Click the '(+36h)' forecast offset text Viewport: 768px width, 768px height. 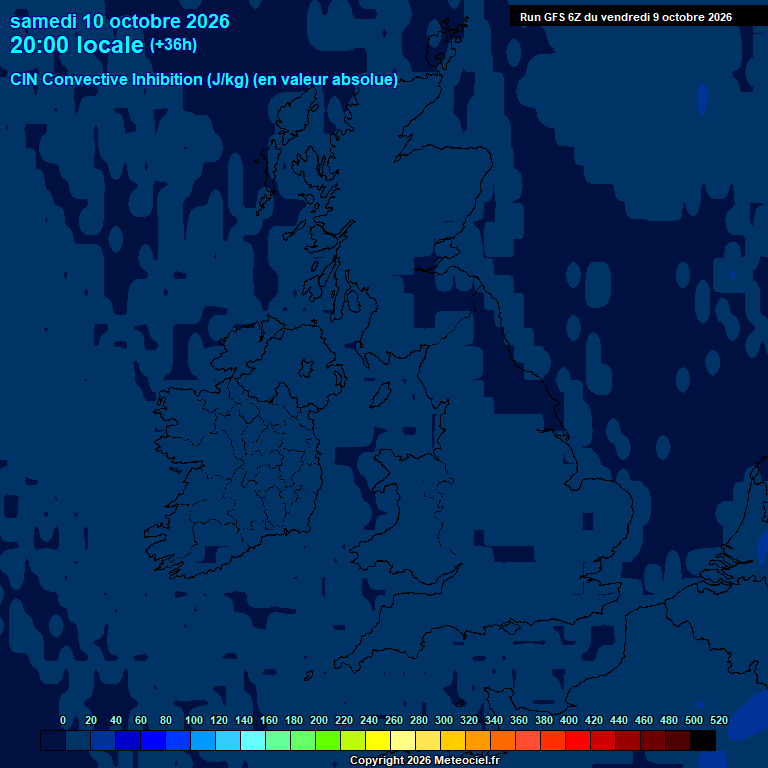click(173, 45)
